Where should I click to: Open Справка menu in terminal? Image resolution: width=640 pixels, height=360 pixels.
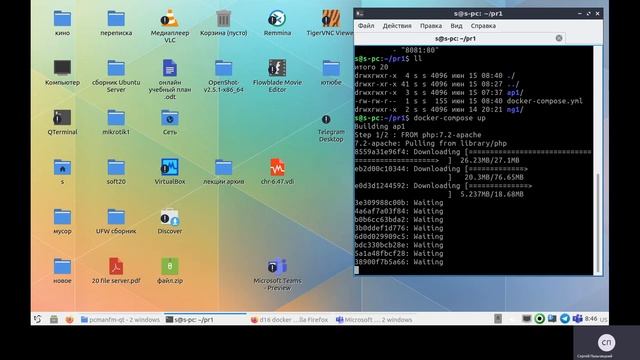483,26
